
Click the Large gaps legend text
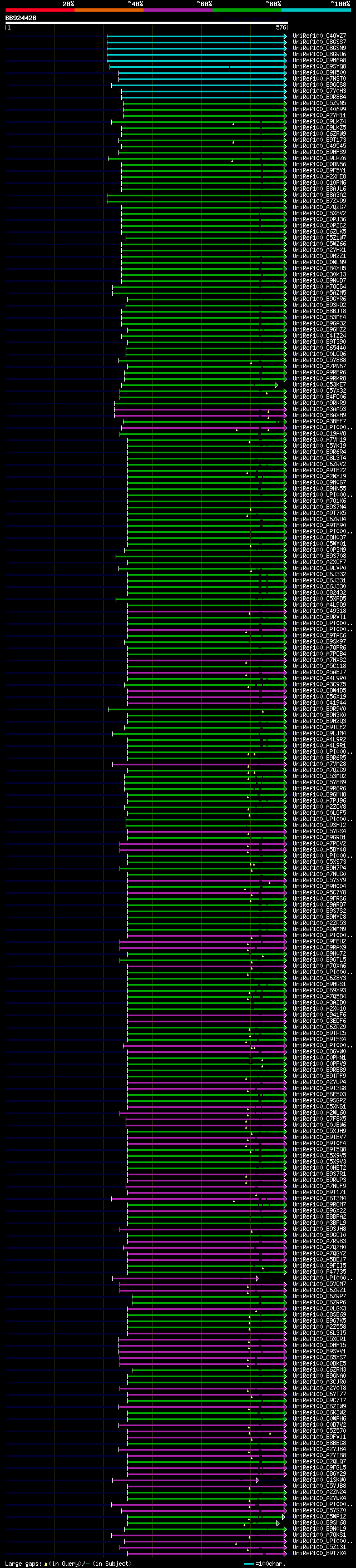(24, 1564)
